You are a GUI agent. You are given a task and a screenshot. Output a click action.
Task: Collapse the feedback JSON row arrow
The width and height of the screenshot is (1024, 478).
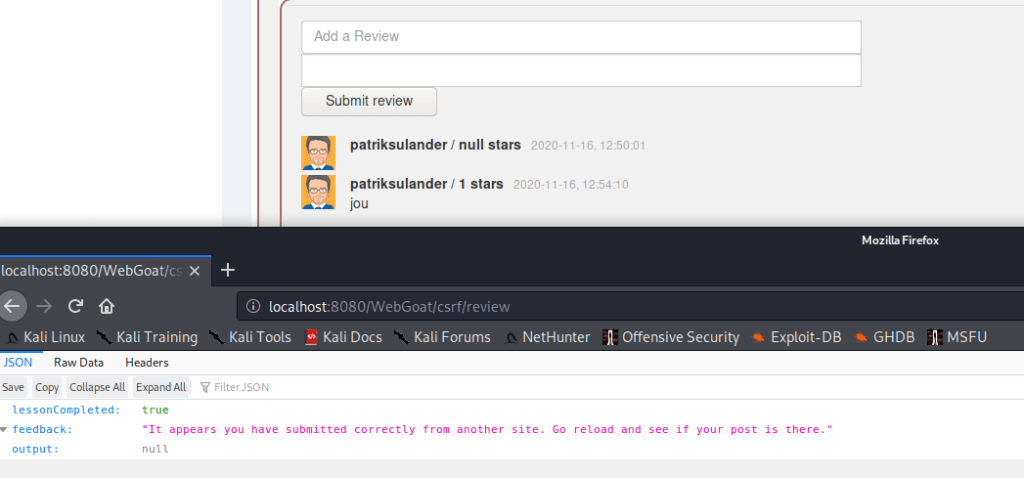4,430
